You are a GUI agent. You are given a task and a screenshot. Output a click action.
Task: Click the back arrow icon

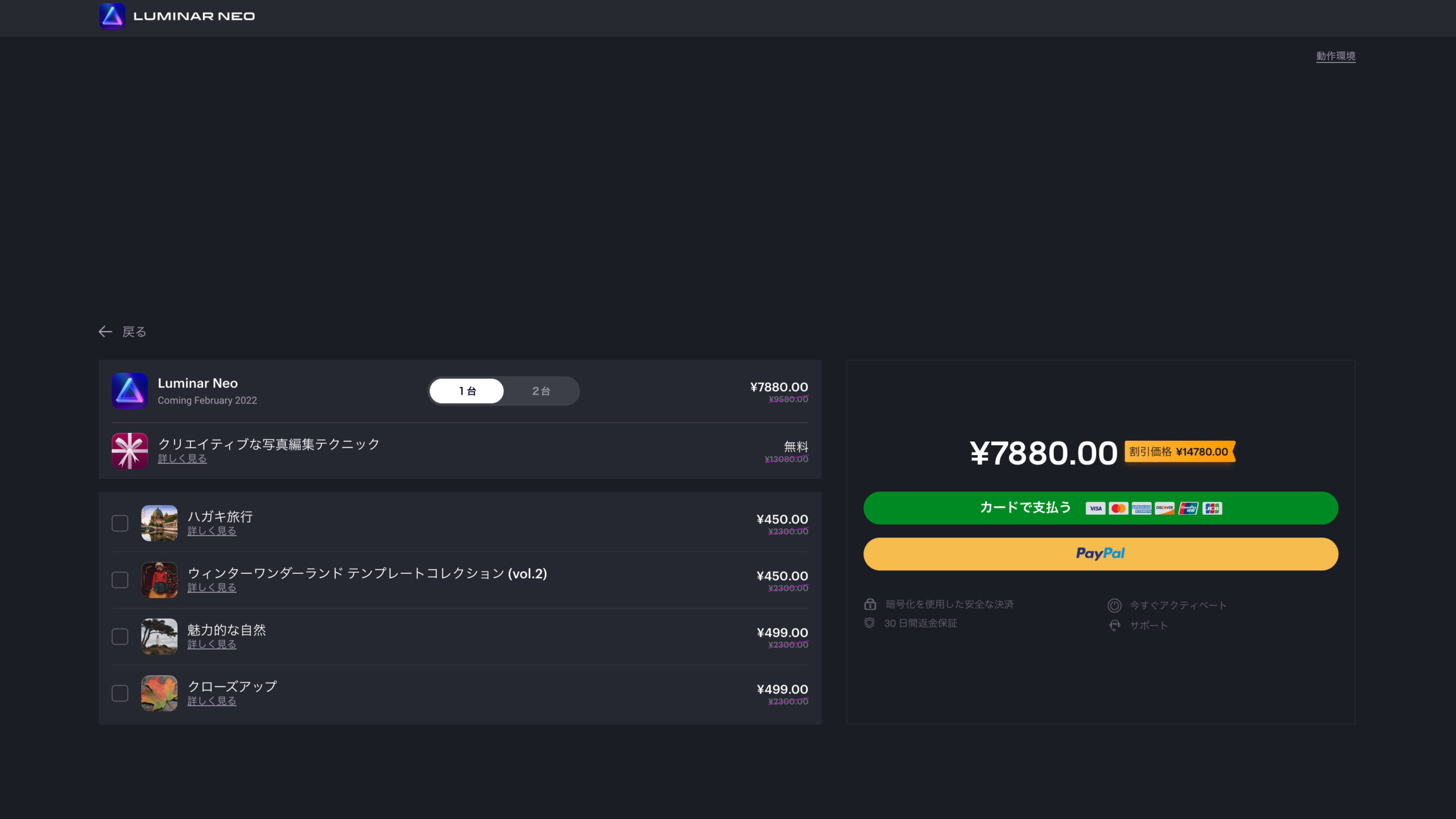point(105,332)
